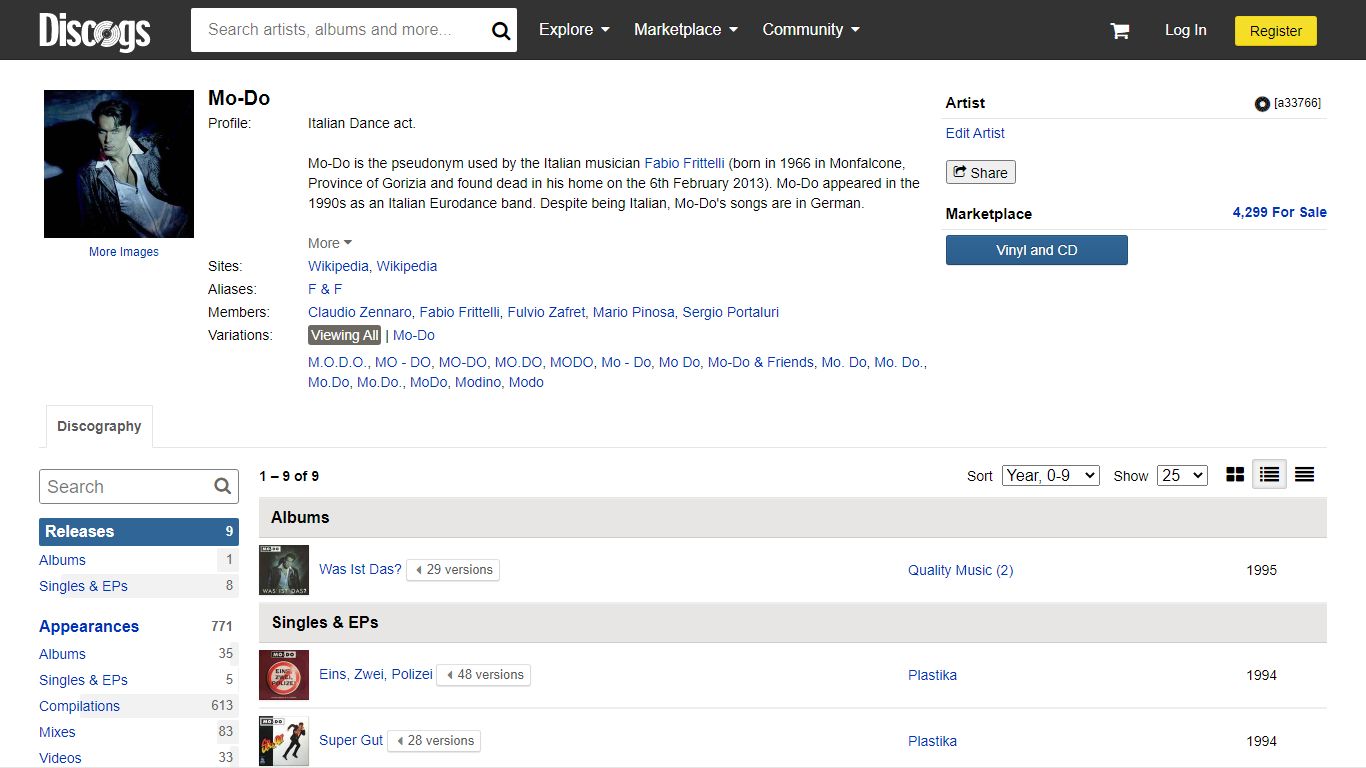
Task: Open the Edit Artist link
Action: tap(975, 133)
